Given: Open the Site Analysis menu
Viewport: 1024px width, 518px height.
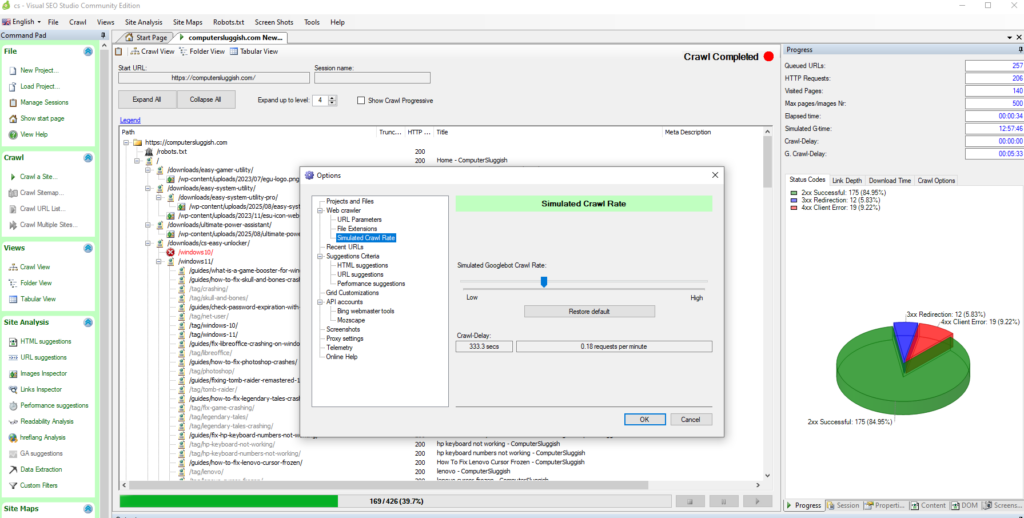Looking at the screenshot, I should click(144, 22).
